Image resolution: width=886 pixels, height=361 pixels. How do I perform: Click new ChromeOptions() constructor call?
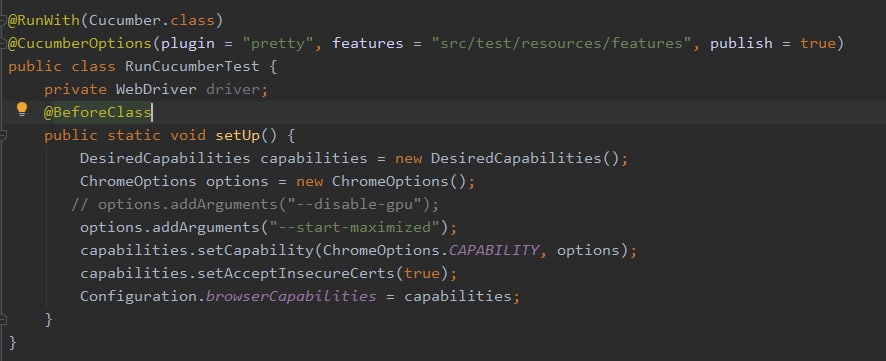pyautogui.click(x=381, y=181)
